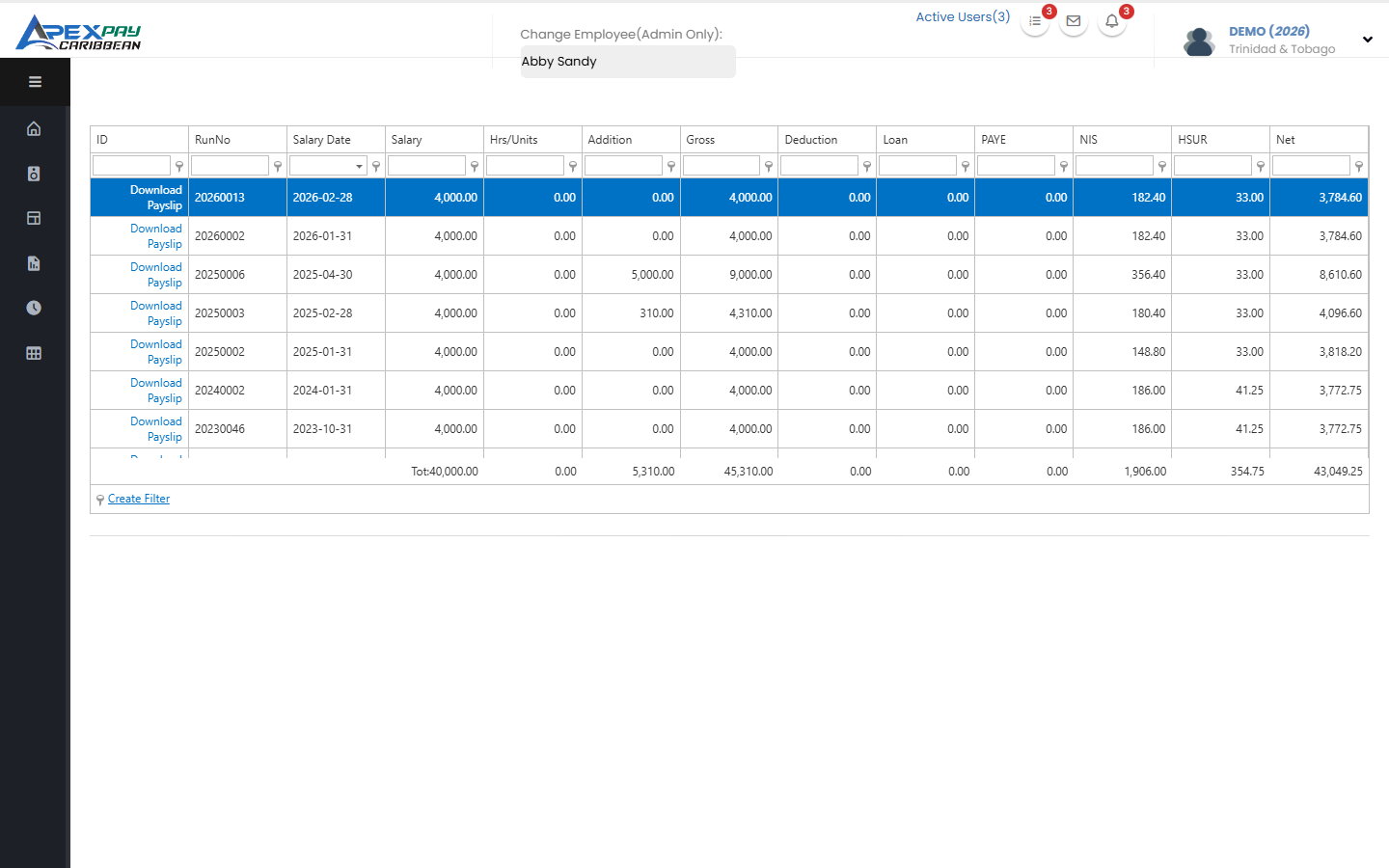Image resolution: width=1389 pixels, height=868 pixels.
Task: Download Payslip for run 20240002
Action: tap(156, 391)
